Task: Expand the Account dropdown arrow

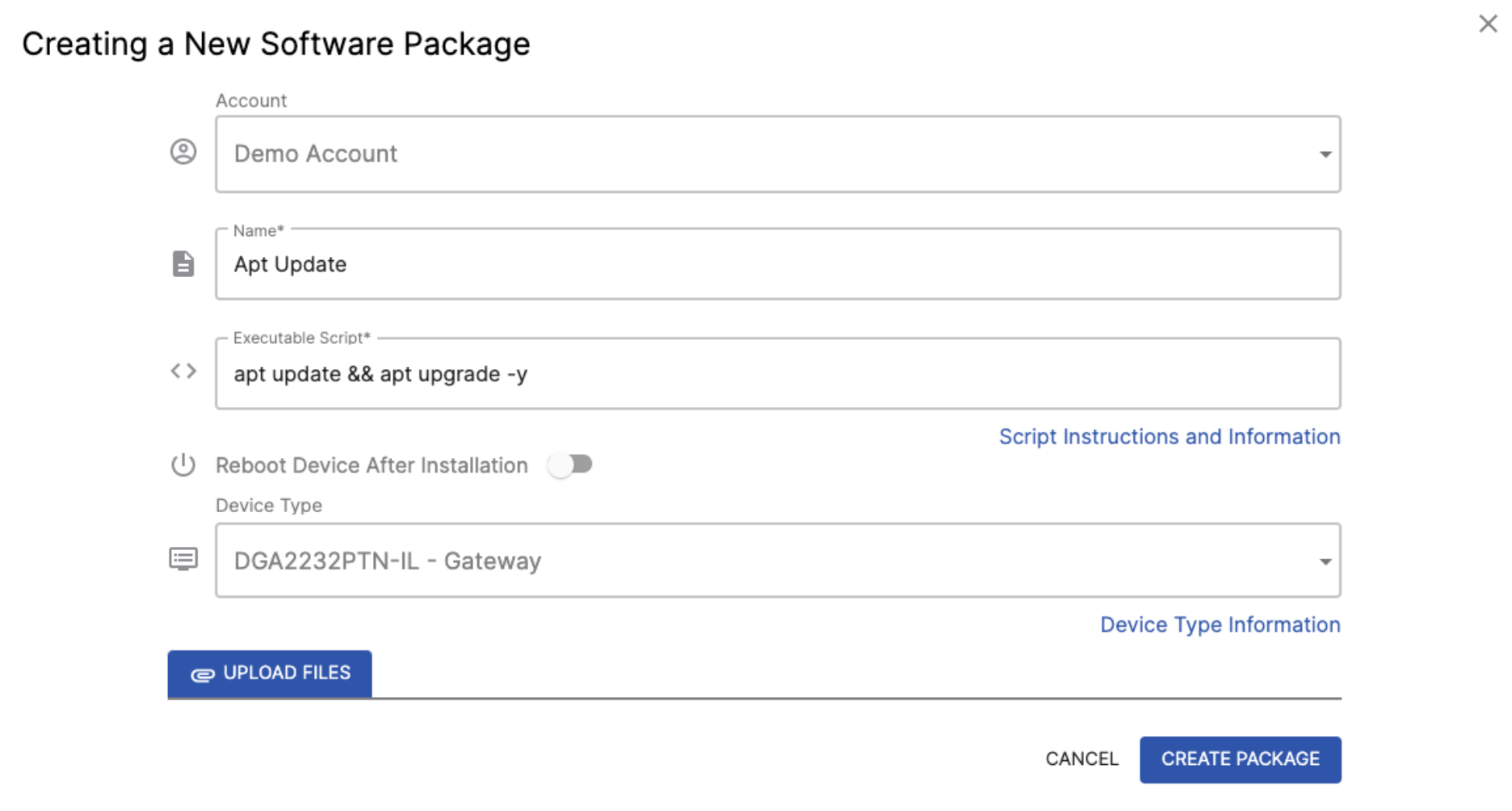Action: (1325, 154)
